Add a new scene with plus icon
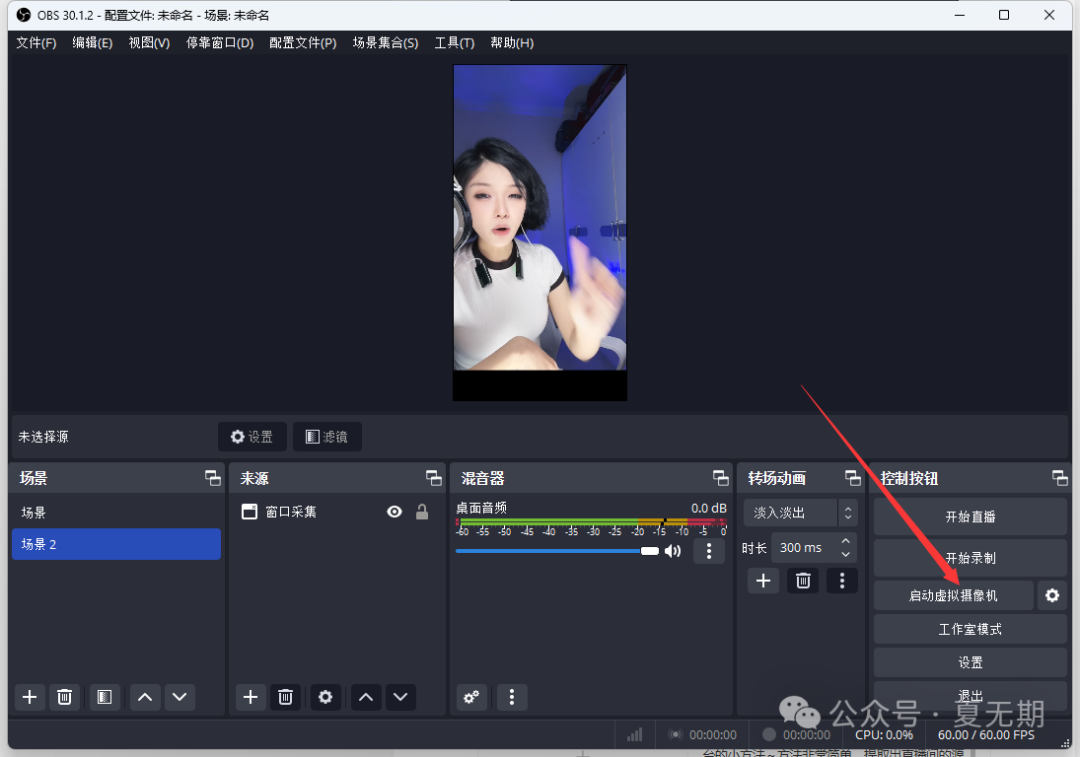 pyautogui.click(x=30, y=697)
